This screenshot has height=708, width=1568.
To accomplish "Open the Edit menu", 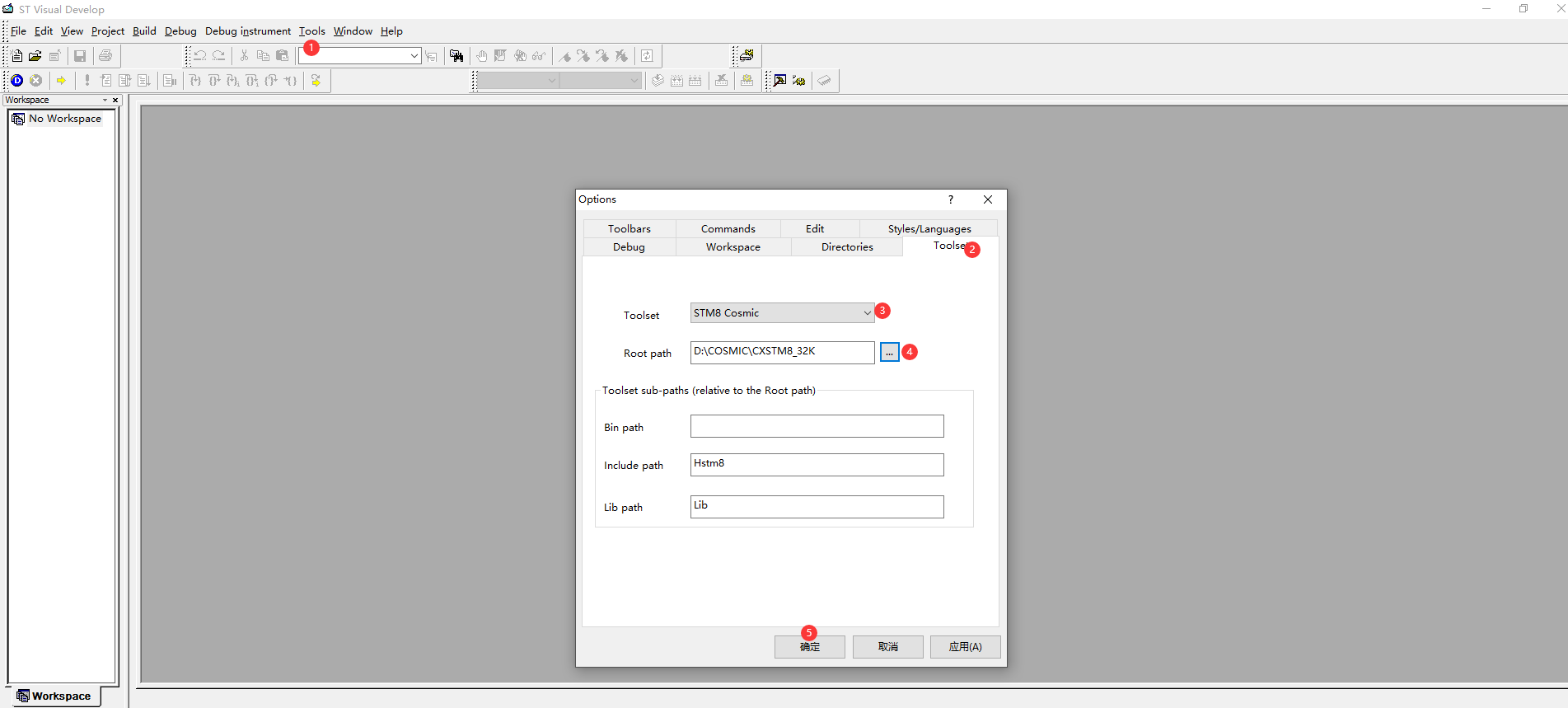I will tap(44, 31).
